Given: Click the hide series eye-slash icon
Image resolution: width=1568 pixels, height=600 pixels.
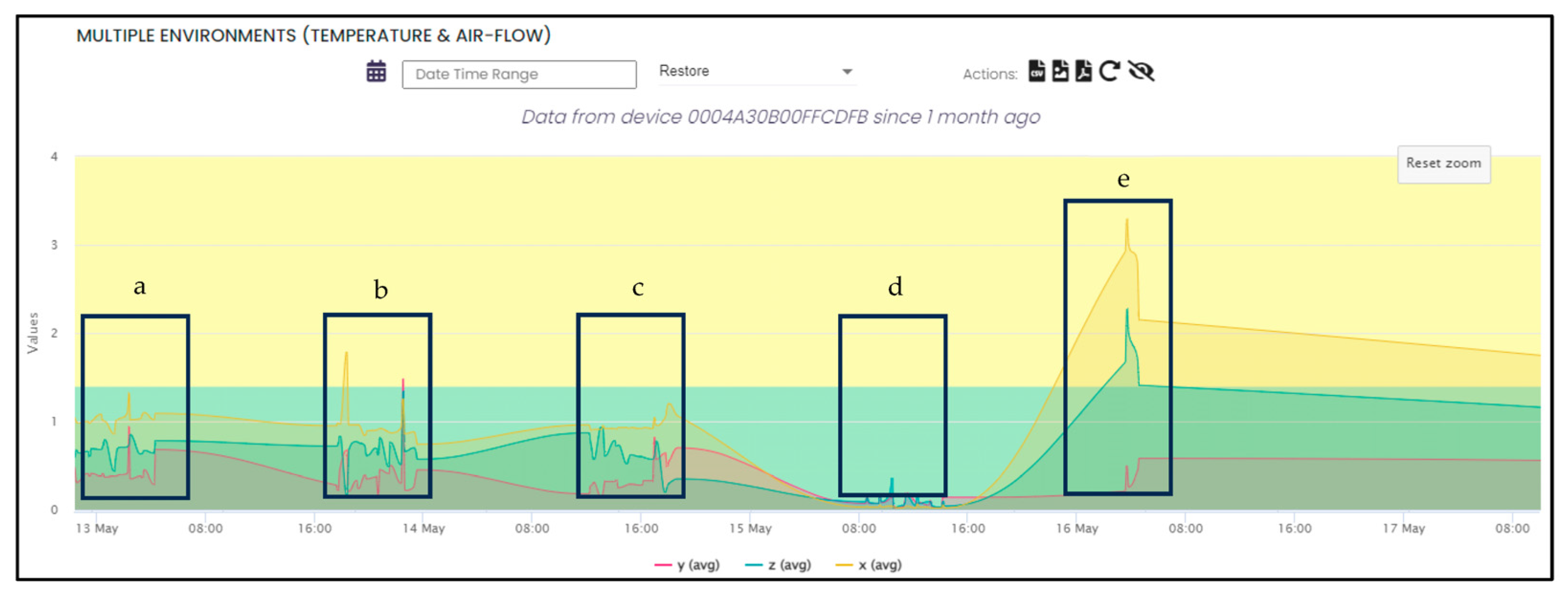Looking at the screenshot, I should (x=1141, y=71).
